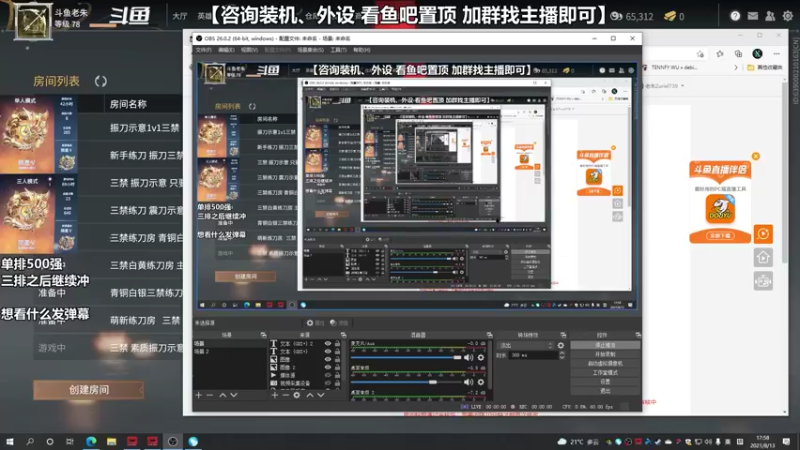Open OBS 场景集合(S) menu
Image resolution: width=800 pixels, height=450 pixels.
(x=310, y=50)
